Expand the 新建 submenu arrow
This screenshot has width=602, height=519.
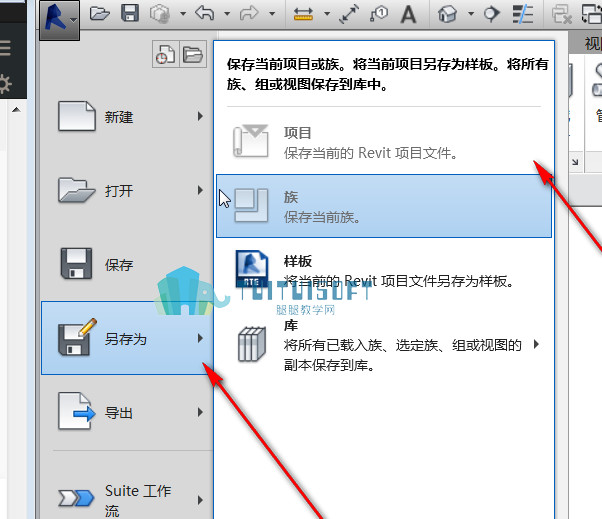point(200,116)
